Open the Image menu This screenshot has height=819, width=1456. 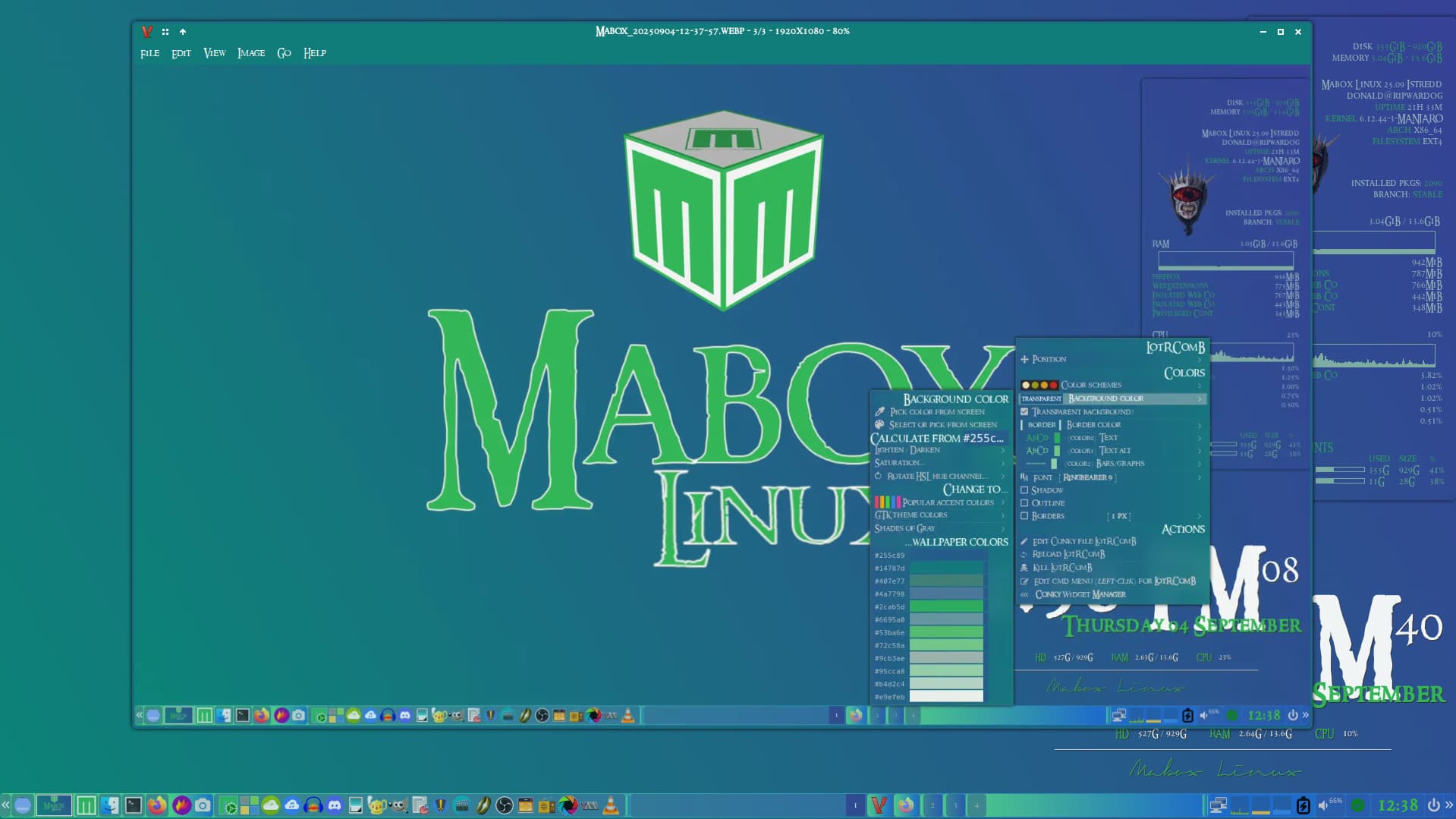click(x=251, y=53)
